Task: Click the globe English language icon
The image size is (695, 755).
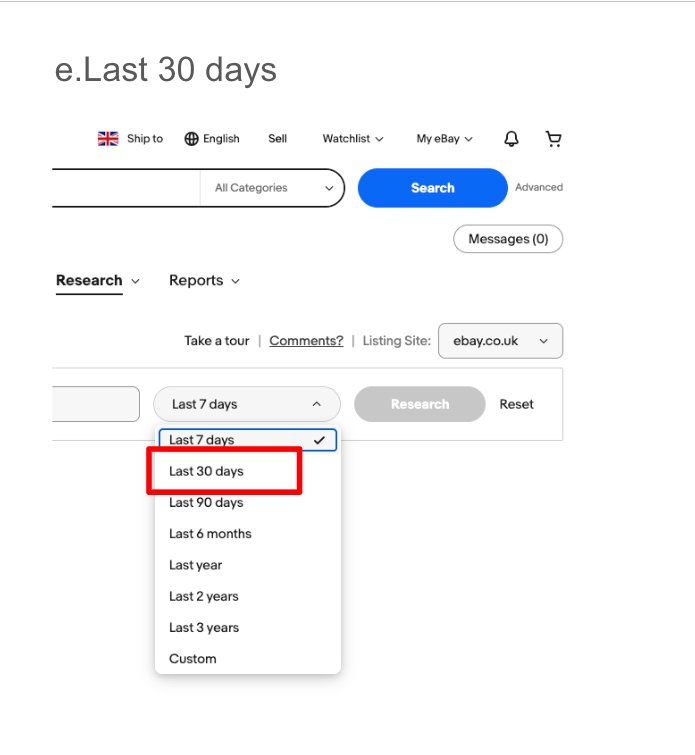Action: (192, 139)
